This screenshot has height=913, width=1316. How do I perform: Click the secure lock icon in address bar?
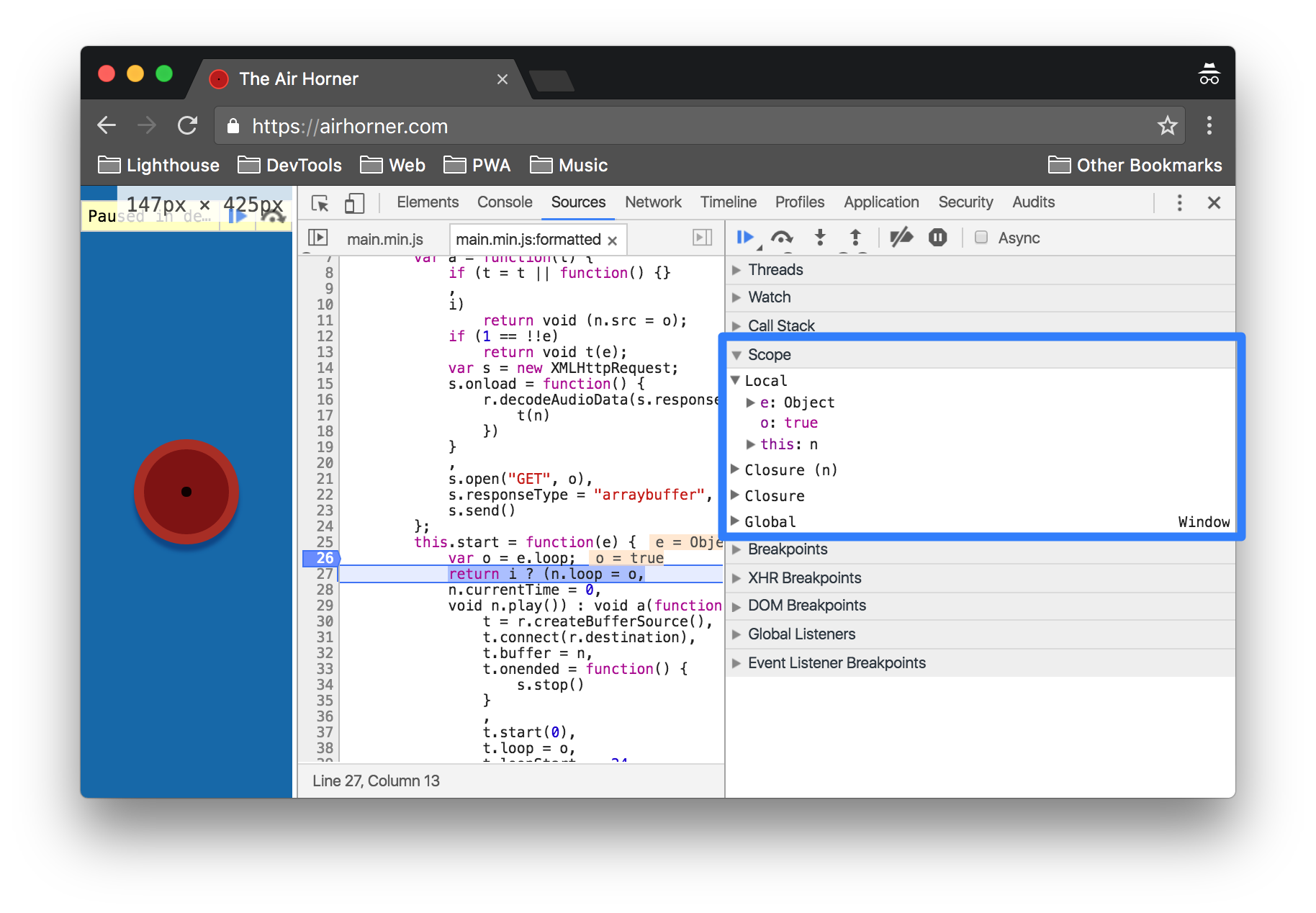click(233, 126)
